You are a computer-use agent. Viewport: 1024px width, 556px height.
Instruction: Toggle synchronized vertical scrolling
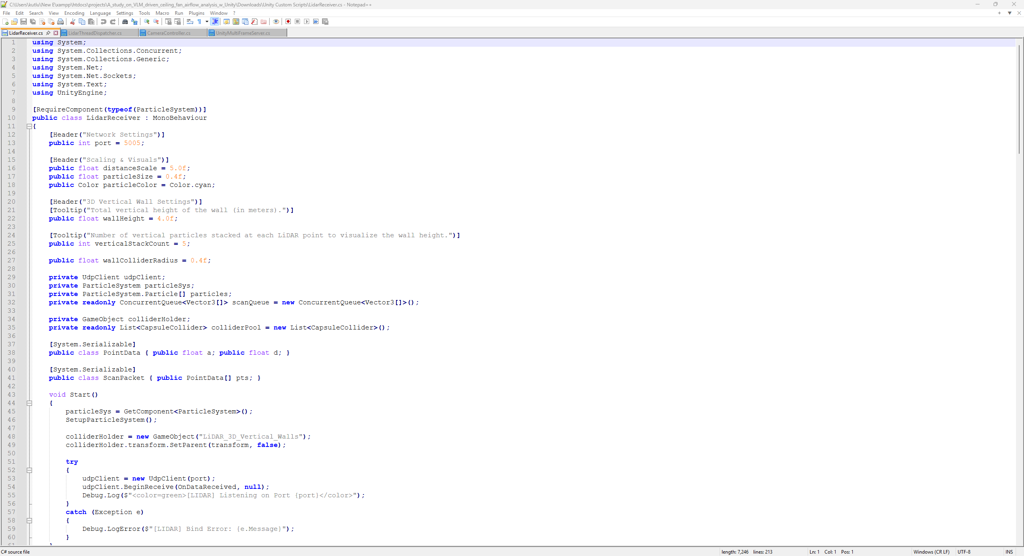[x=168, y=22]
